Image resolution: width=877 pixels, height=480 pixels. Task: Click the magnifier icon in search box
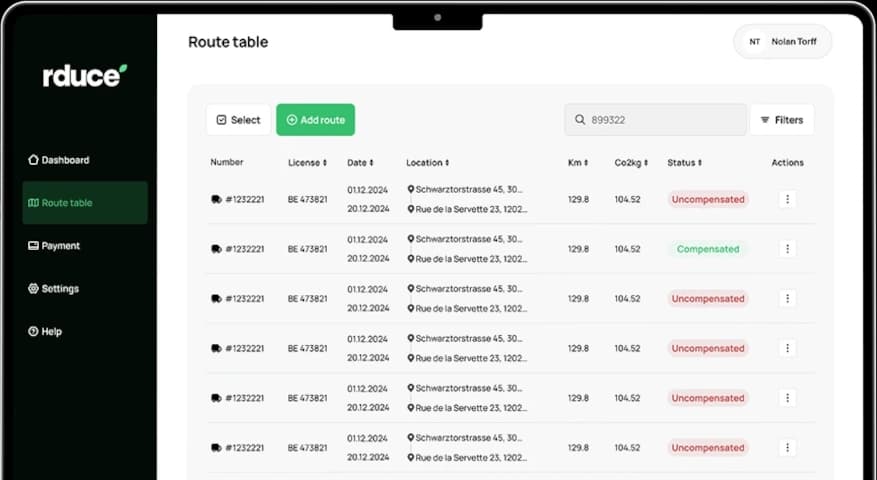pyautogui.click(x=580, y=120)
